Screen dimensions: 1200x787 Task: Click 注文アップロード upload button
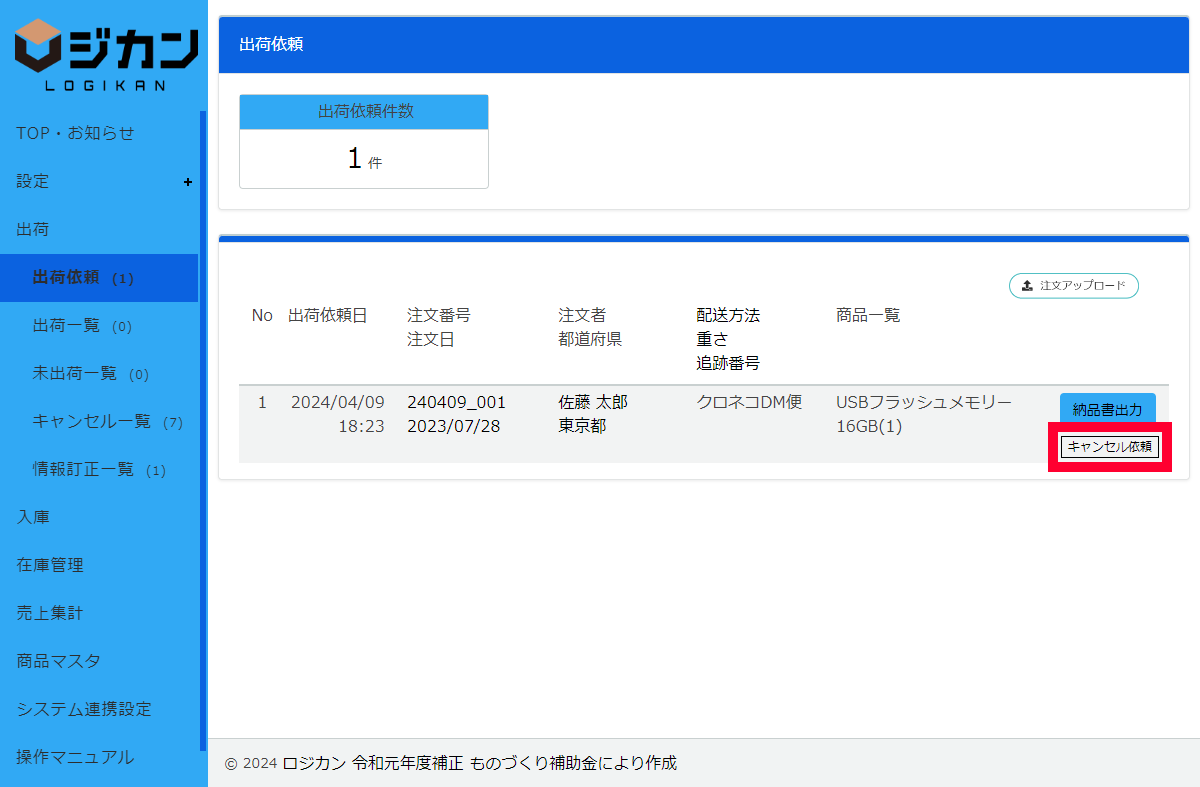[x=1073, y=286]
